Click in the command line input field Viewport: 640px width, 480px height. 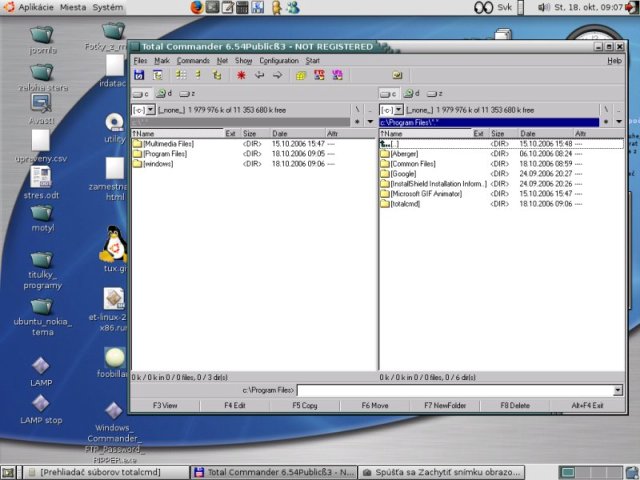(x=455, y=390)
